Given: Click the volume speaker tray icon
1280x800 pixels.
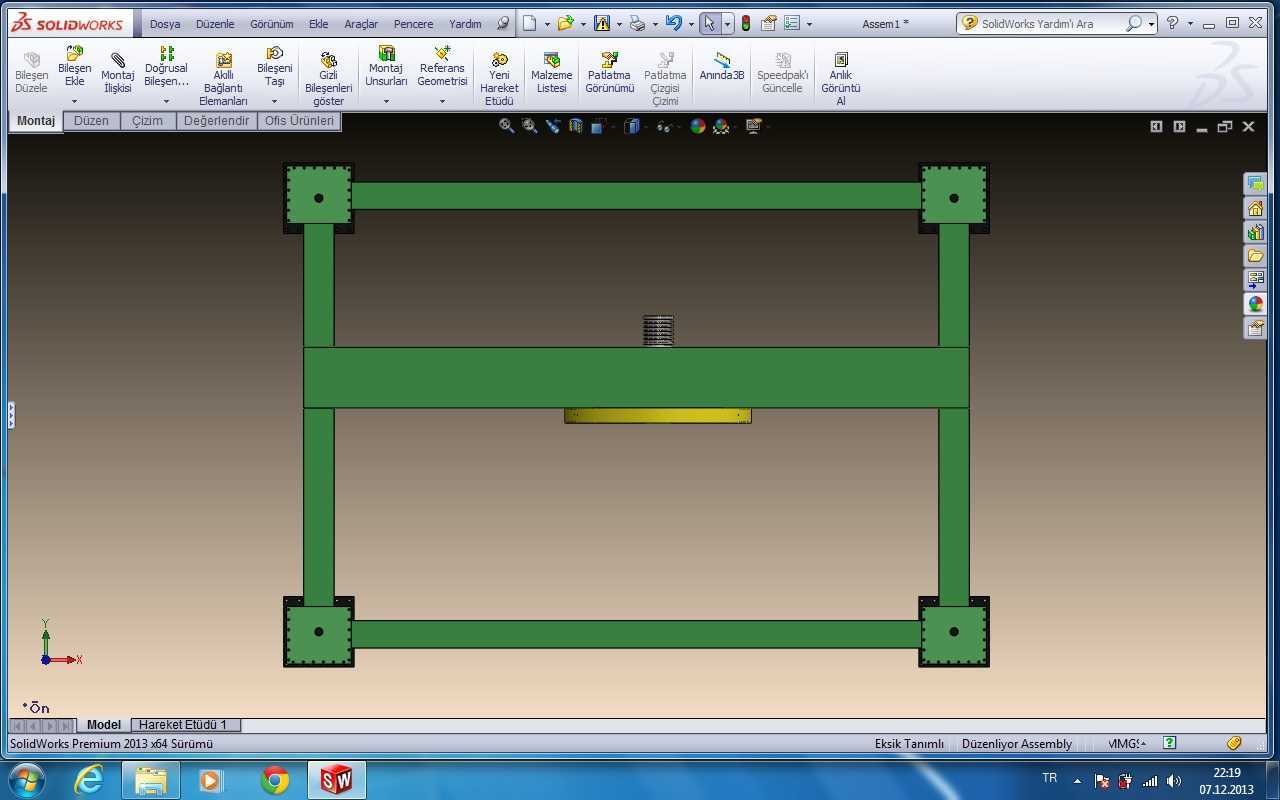Looking at the screenshot, I should coord(1174,781).
